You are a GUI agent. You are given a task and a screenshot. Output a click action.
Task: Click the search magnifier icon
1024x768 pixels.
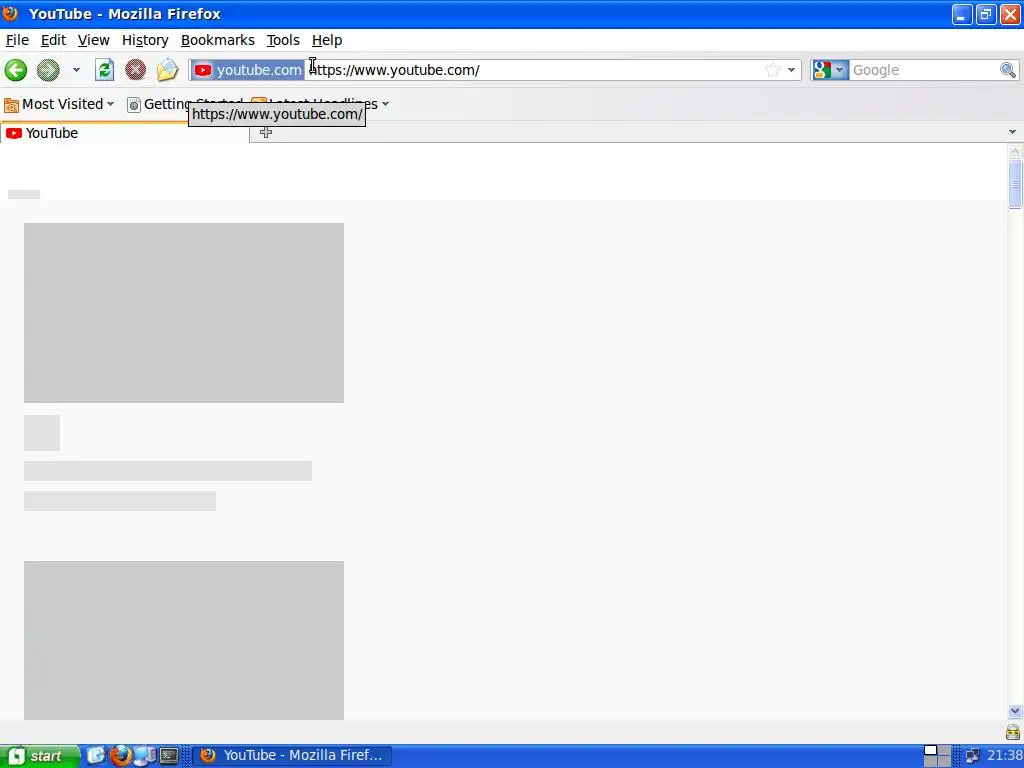(x=1008, y=70)
